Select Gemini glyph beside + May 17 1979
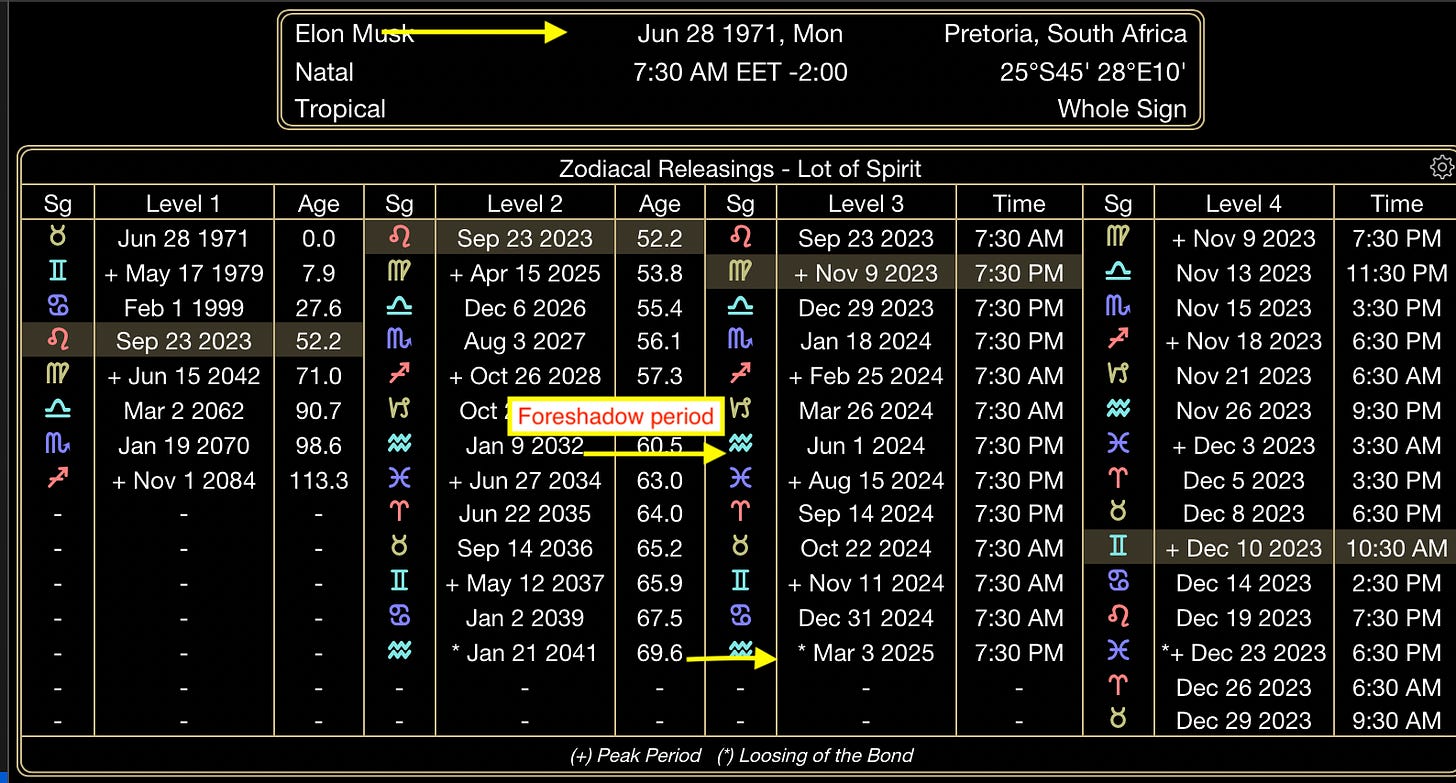 [57, 273]
